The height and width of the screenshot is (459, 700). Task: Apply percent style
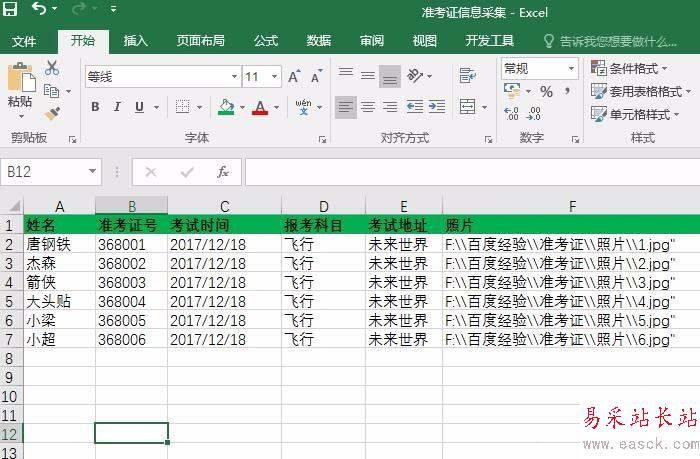tap(546, 92)
